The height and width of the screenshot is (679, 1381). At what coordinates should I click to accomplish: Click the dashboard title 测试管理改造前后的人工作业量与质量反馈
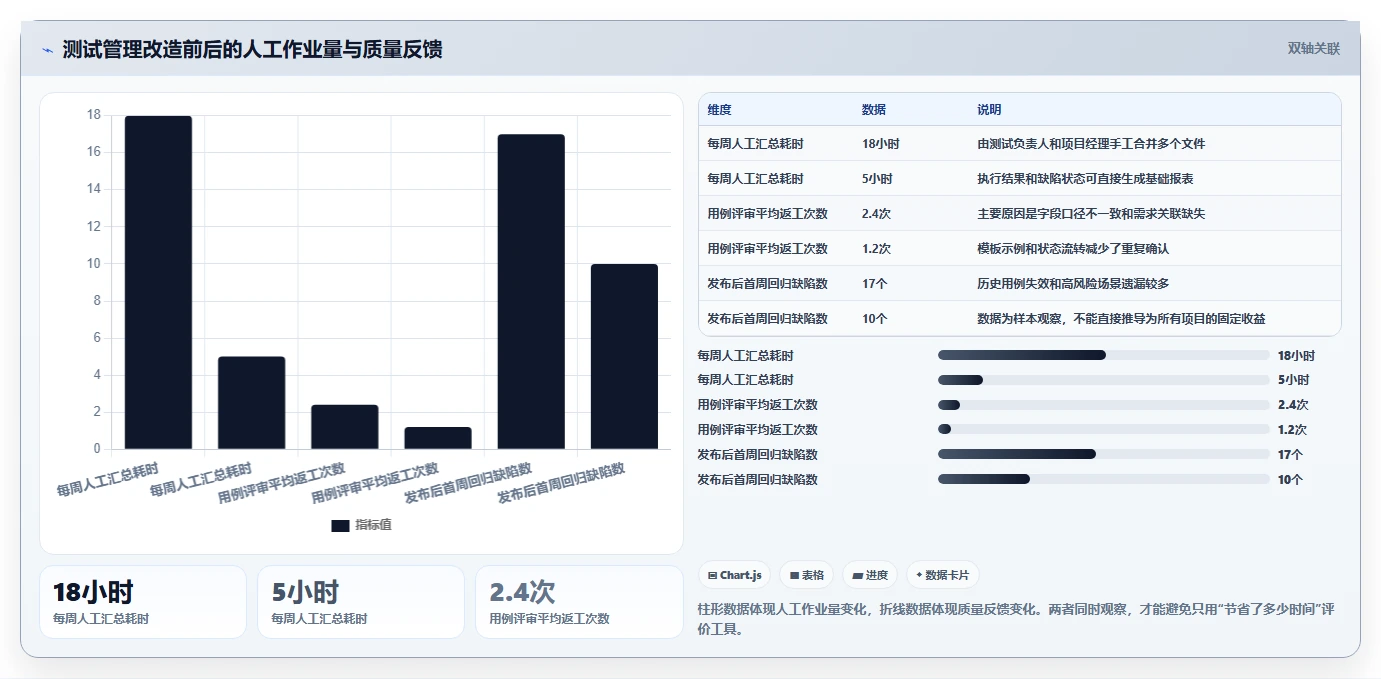(x=252, y=50)
